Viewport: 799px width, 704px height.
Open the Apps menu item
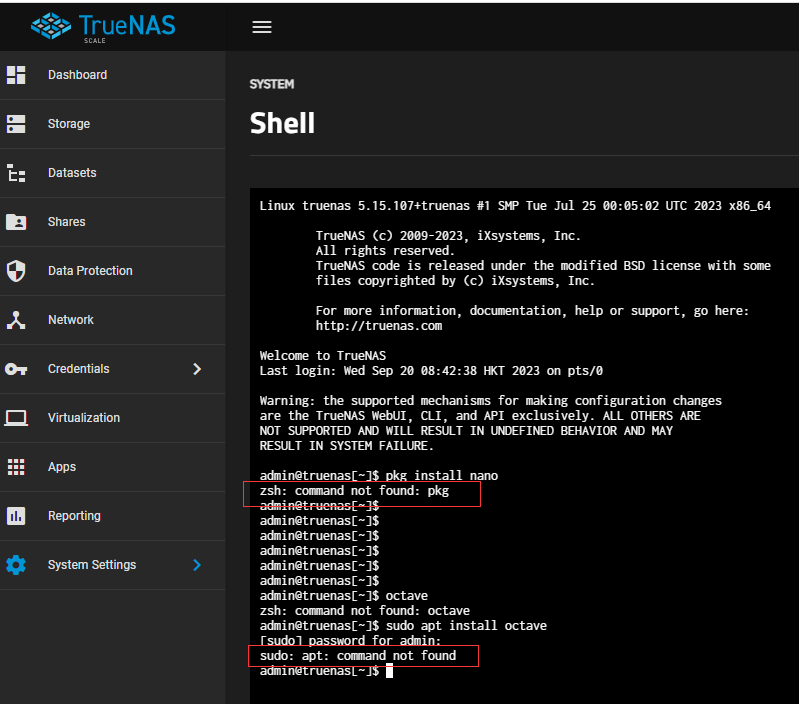pyautogui.click(x=113, y=467)
